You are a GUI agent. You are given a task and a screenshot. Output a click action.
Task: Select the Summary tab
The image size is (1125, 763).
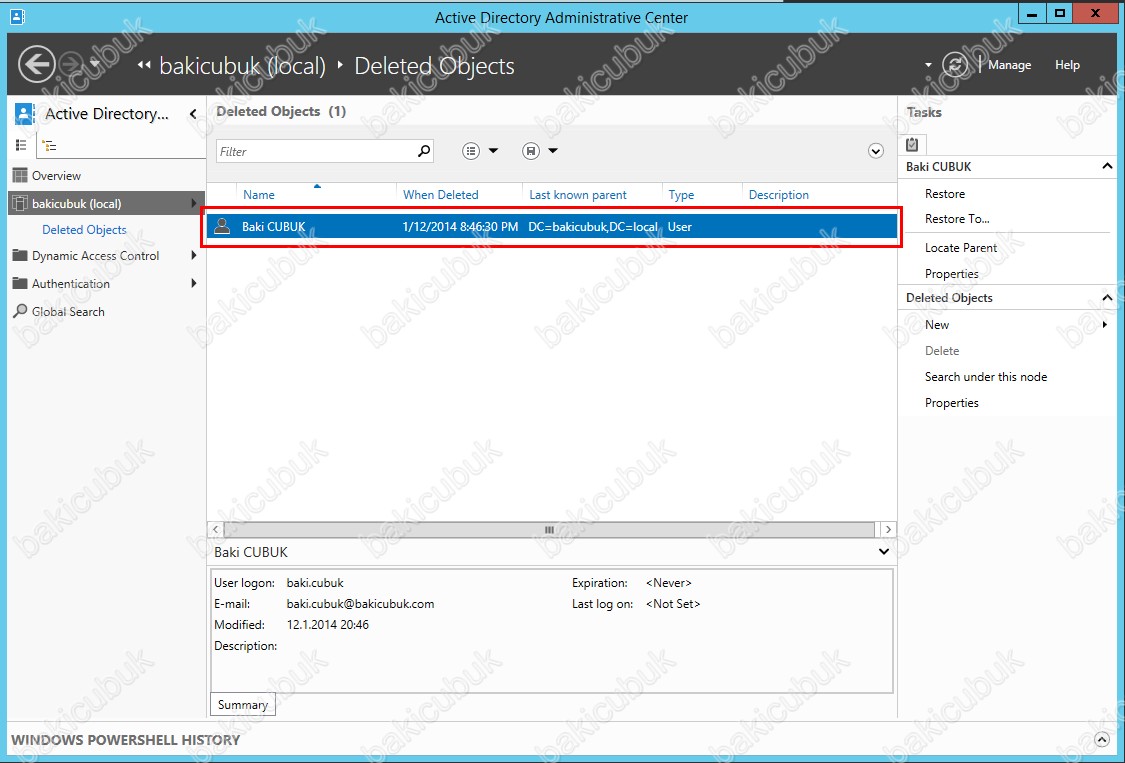pyautogui.click(x=243, y=705)
